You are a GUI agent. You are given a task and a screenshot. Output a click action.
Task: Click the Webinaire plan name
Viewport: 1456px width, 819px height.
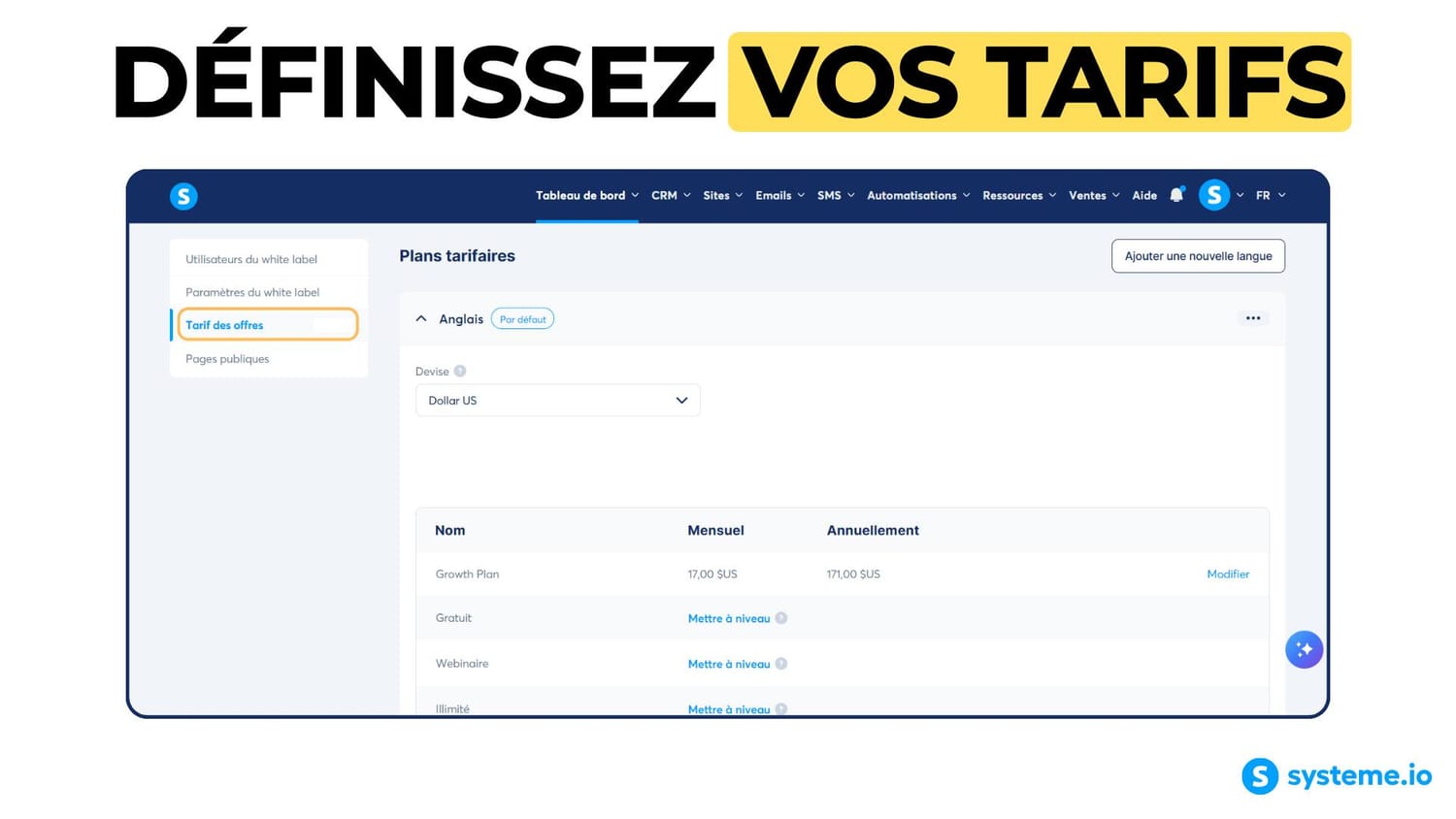pyautogui.click(x=462, y=664)
